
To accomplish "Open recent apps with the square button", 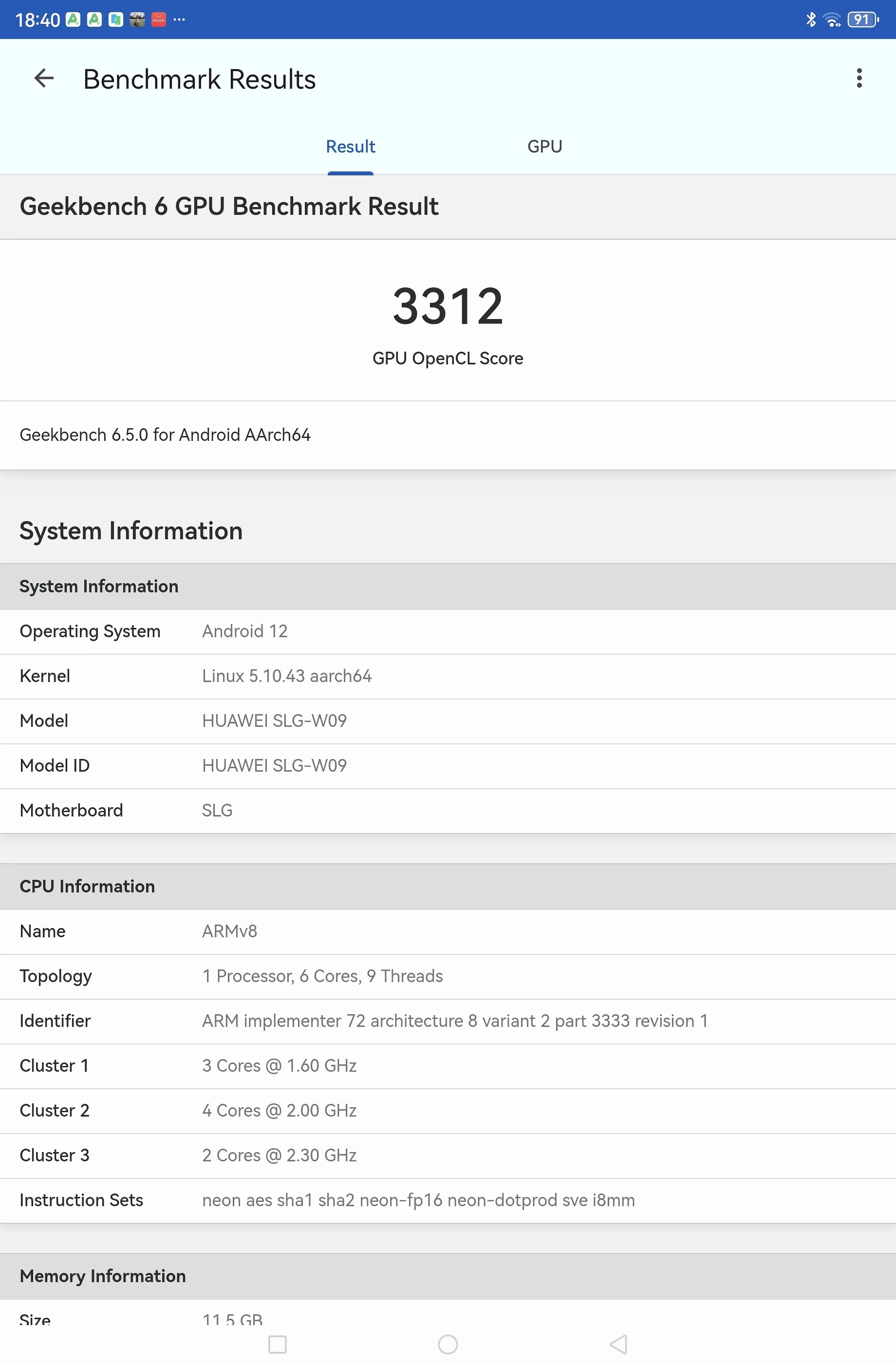I will 277,1344.
